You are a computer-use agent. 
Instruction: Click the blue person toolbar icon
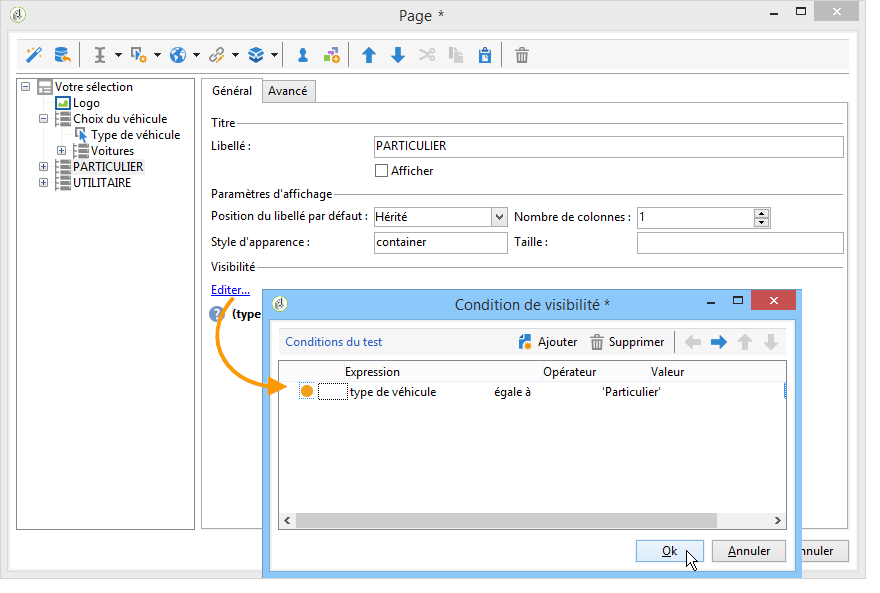pyautogui.click(x=302, y=55)
